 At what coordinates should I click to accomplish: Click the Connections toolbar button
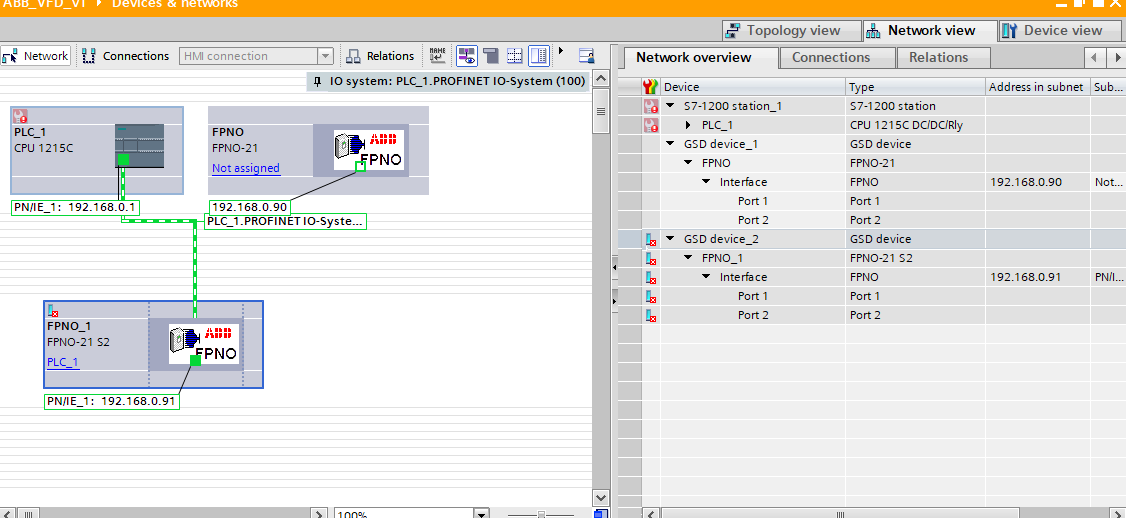[x=126, y=56]
